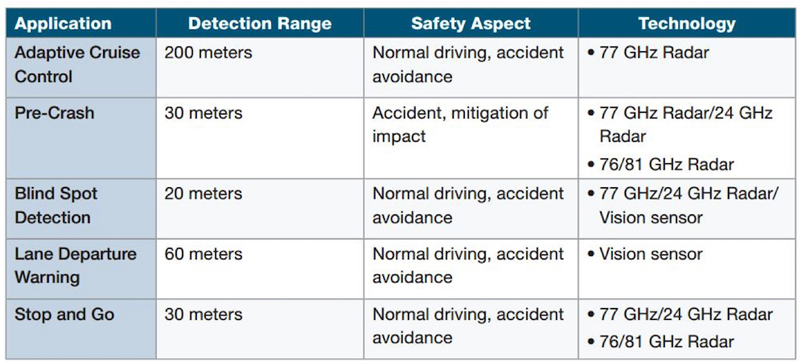Click the 200 meters detection range cell
The width and height of the screenshot is (800, 364).
pyautogui.click(x=208, y=53)
